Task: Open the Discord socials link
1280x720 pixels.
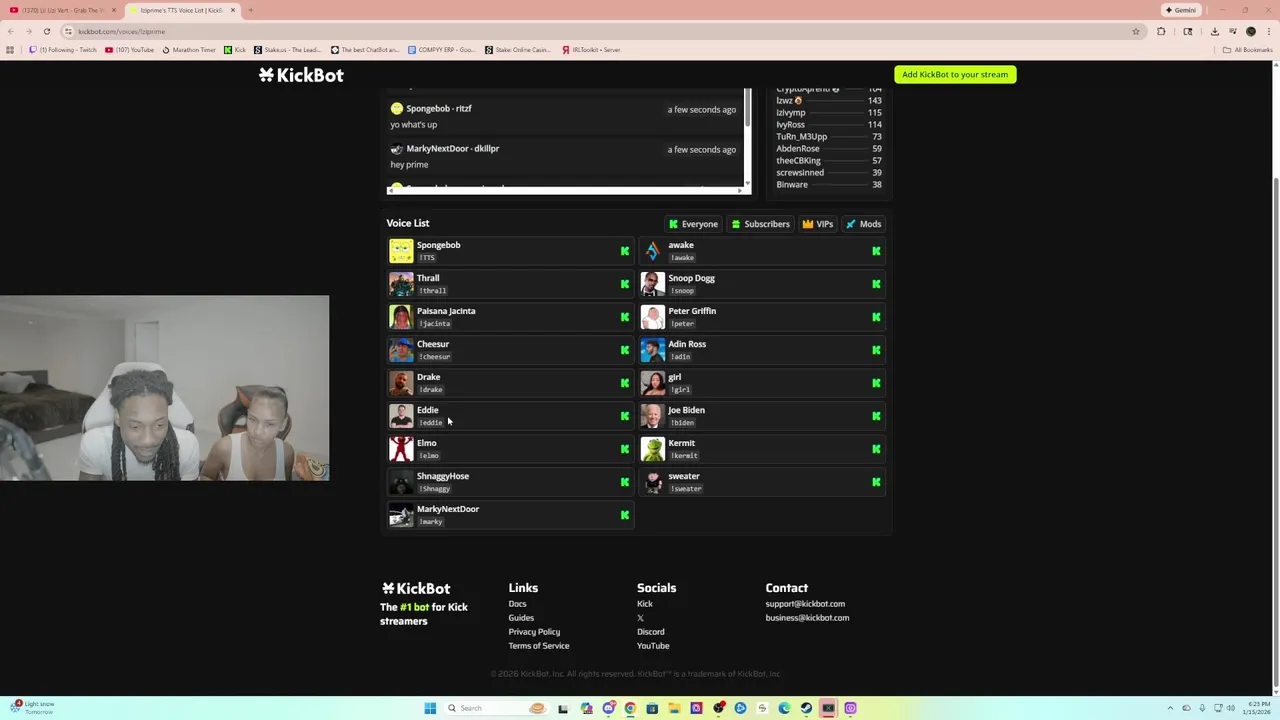Action: [651, 632]
